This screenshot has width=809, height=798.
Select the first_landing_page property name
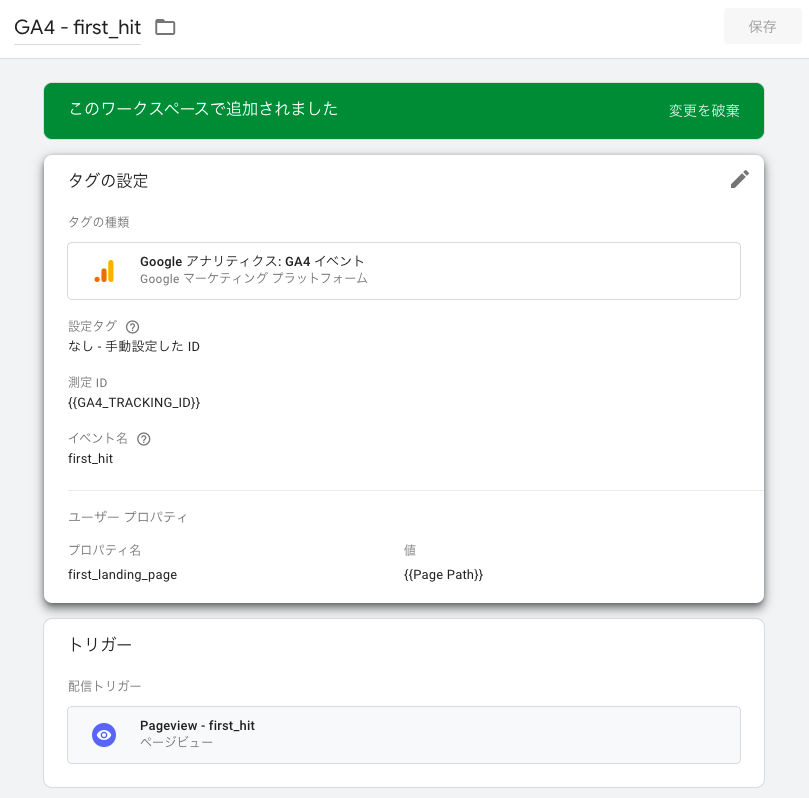[122, 575]
